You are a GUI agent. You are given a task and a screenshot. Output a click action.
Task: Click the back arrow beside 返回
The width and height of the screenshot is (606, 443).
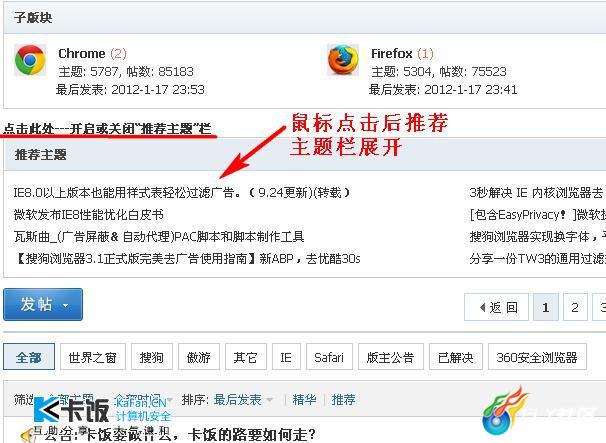[x=482, y=308]
